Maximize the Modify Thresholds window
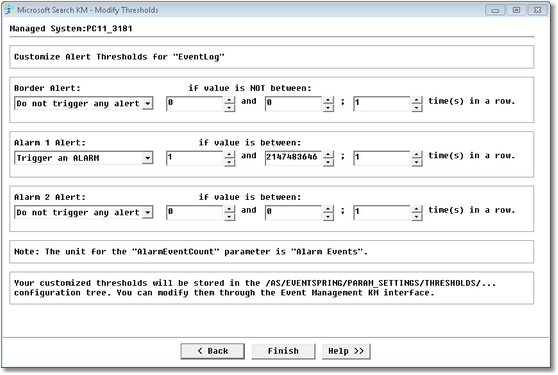This screenshot has height=375, width=558. tap(516, 10)
